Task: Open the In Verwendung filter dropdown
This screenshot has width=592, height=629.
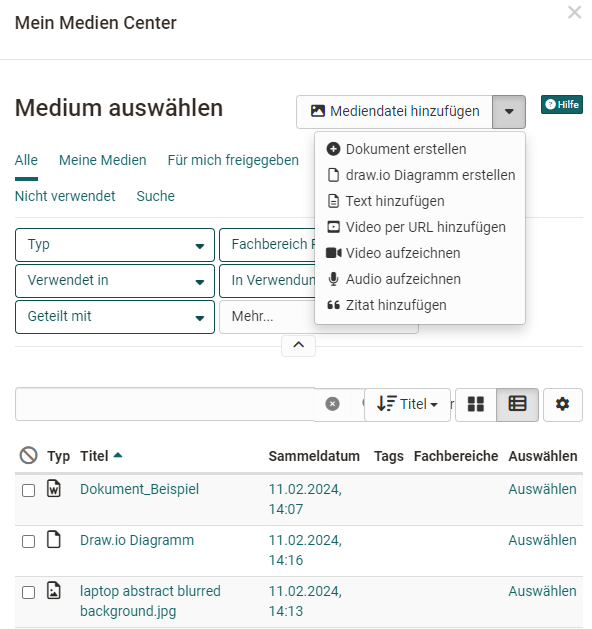Action: 267,281
